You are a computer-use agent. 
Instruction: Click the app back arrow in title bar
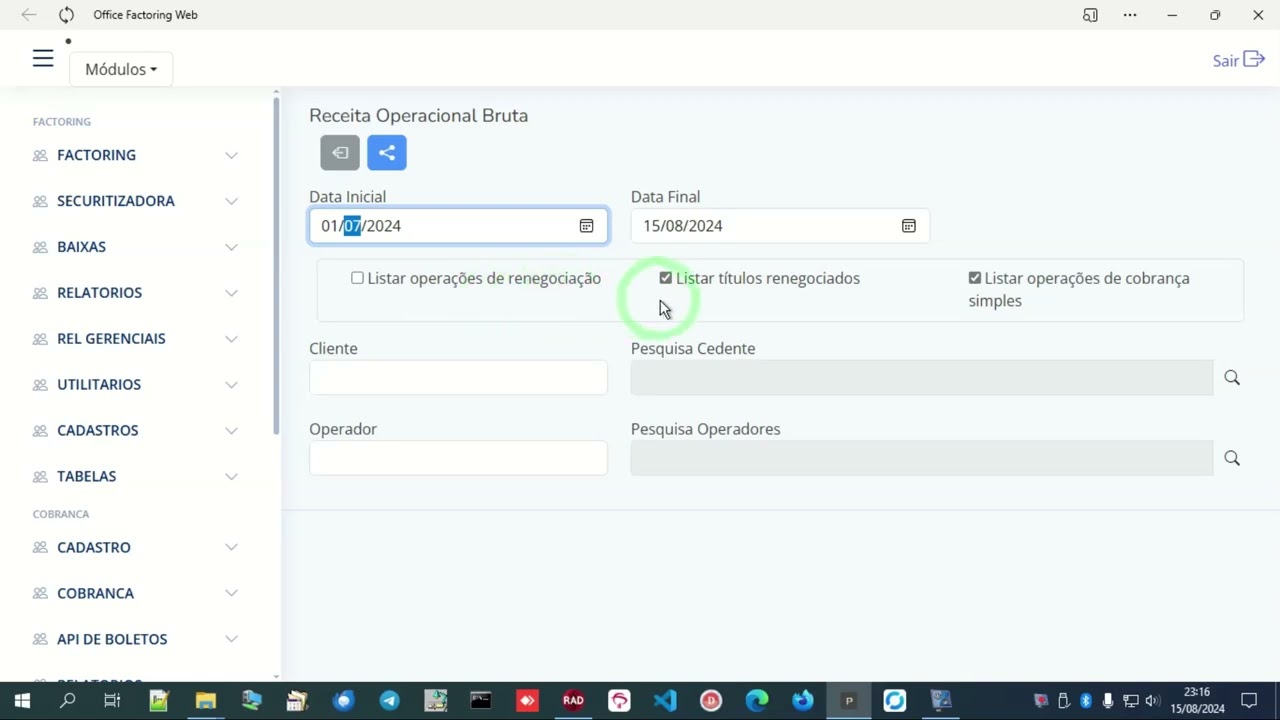pos(28,15)
